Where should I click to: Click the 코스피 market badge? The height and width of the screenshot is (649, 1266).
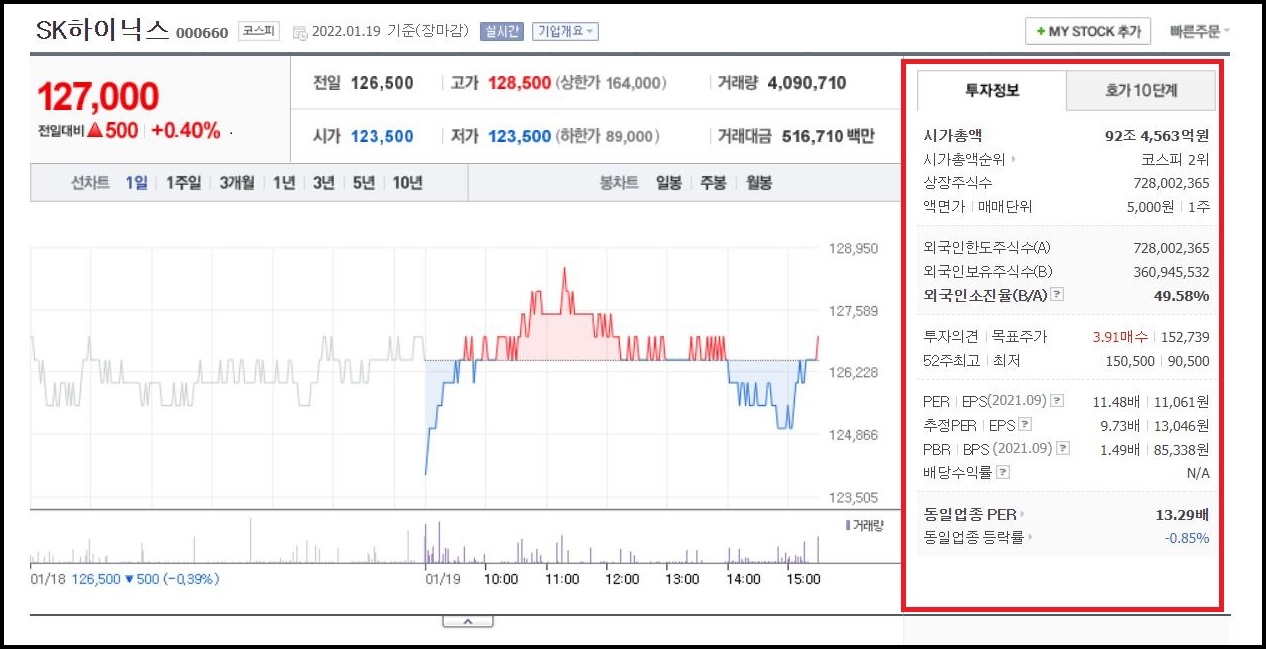tap(260, 31)
